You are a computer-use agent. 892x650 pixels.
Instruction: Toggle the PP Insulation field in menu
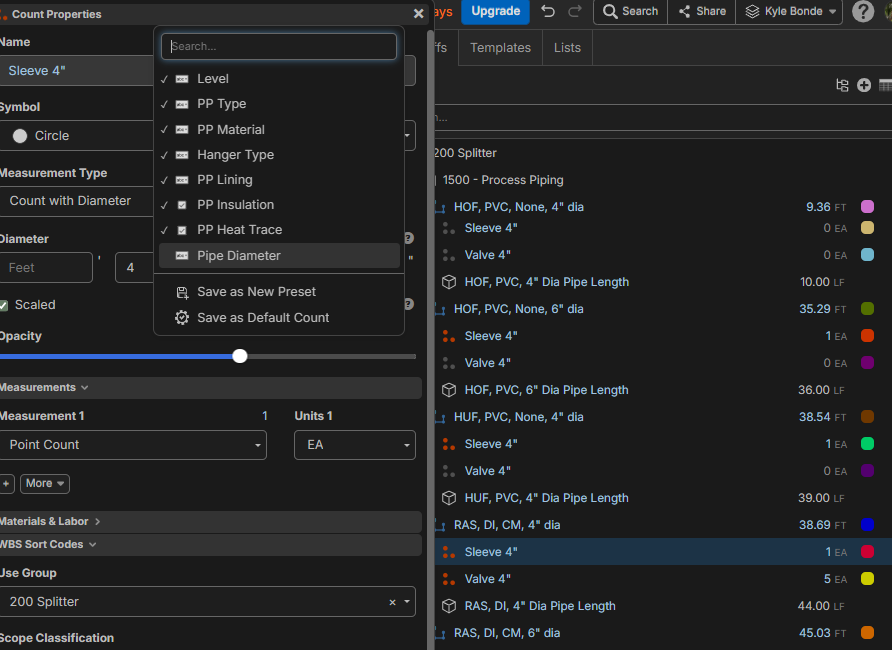235,205
